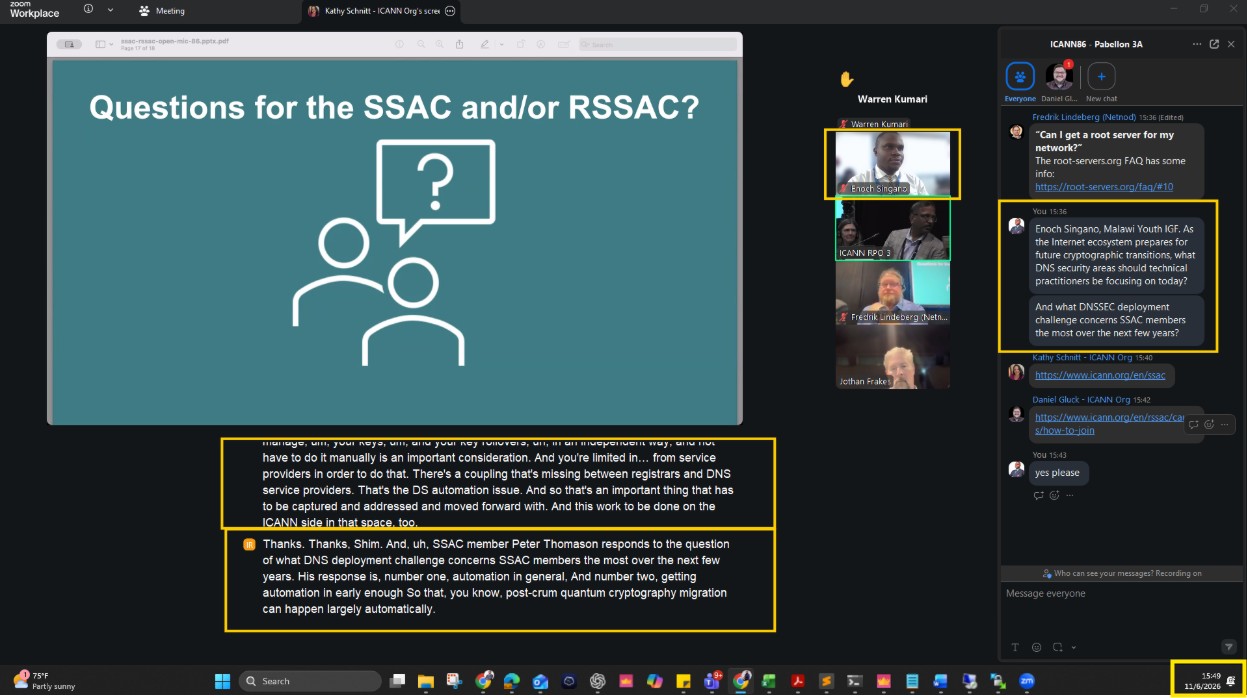This screenshot has height=698, width=1247.
Task: Send the chat message
Action: (x=1229, y=647)
